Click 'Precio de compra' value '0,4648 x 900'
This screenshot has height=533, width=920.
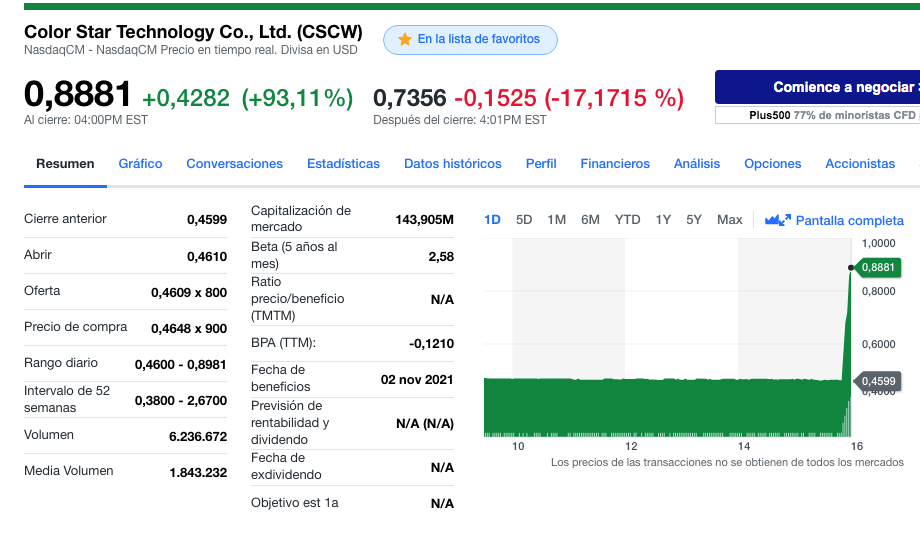189,329
